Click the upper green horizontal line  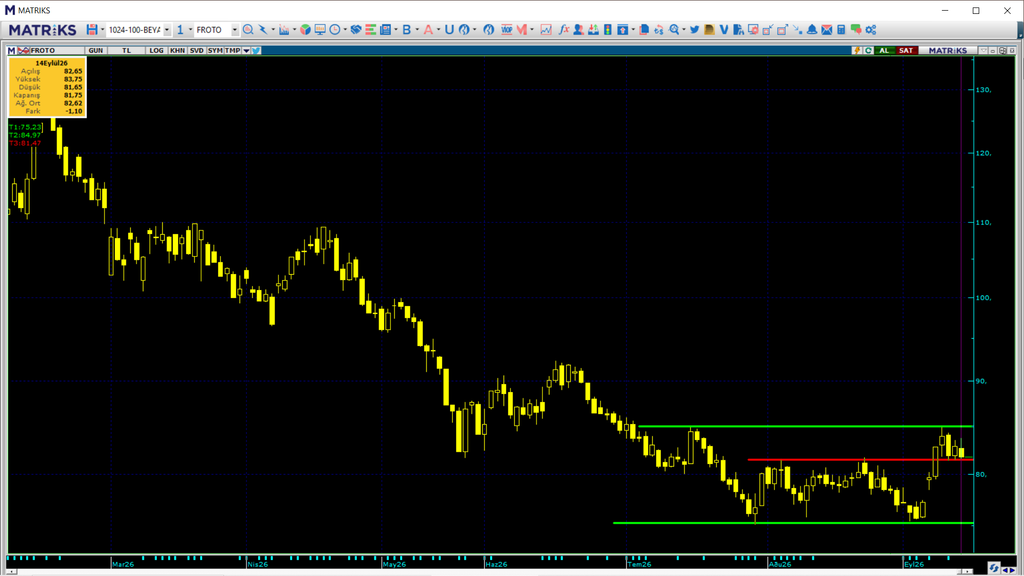click(805, 426)
